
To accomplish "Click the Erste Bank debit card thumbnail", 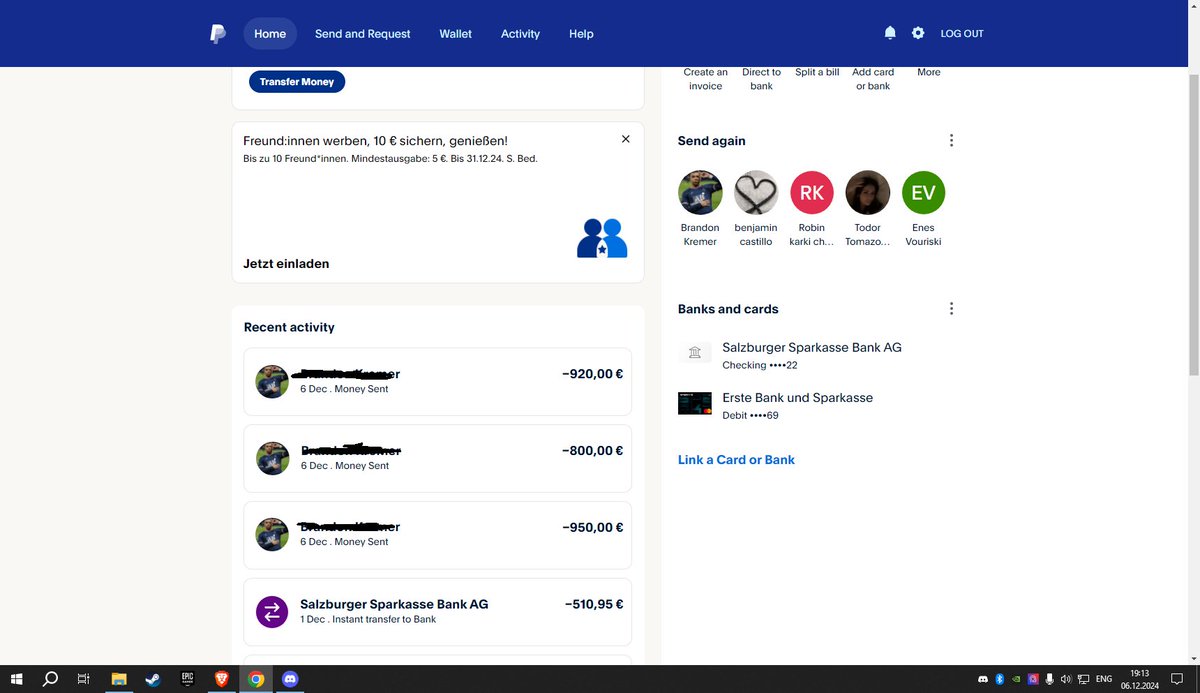I will 695,403.
